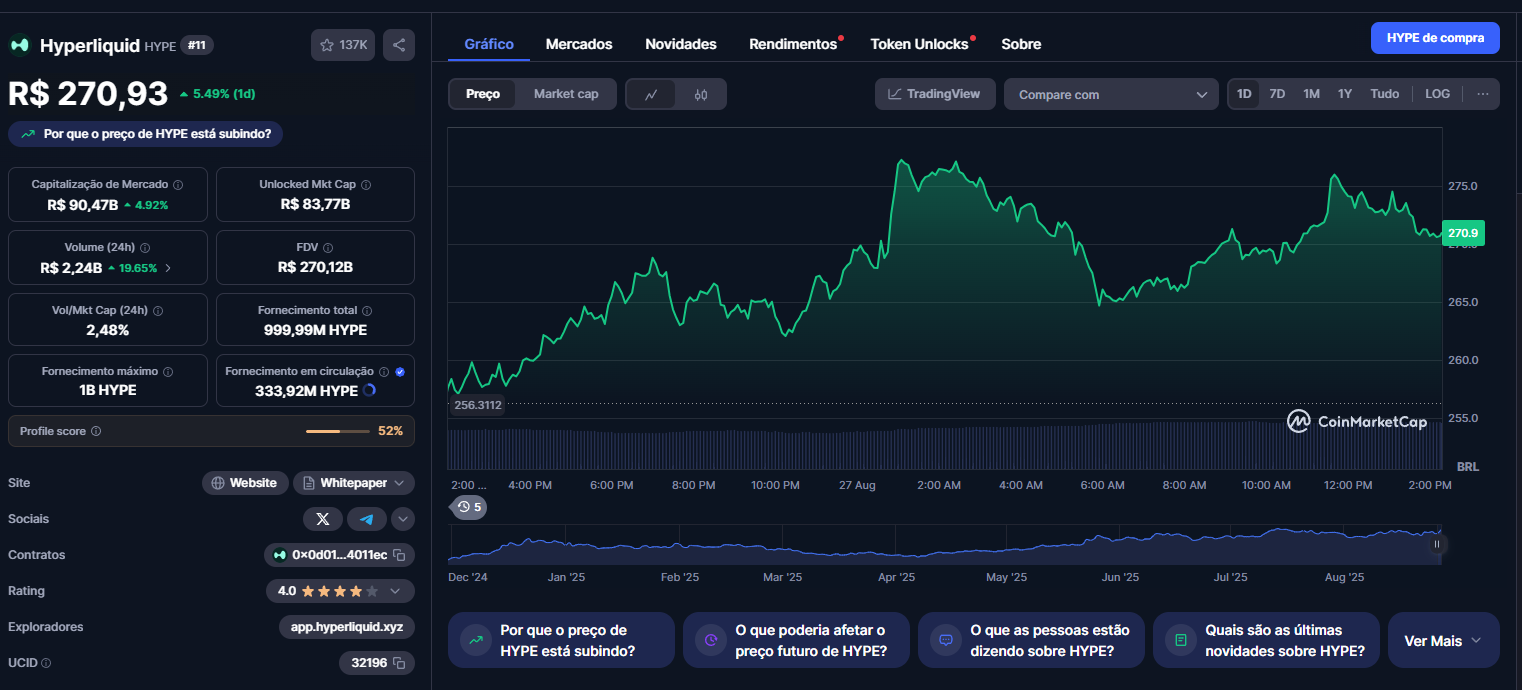Click the upward trend icon in price question pill
1522x690 pixels.
coord(28,134)
